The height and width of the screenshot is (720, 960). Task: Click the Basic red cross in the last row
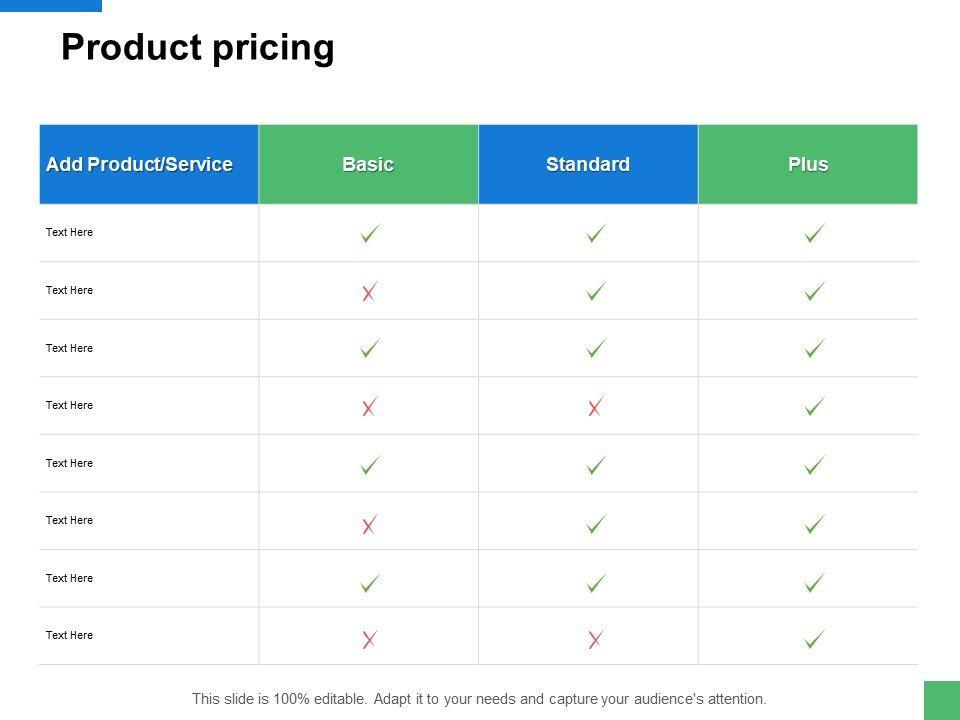pos(369,639)
